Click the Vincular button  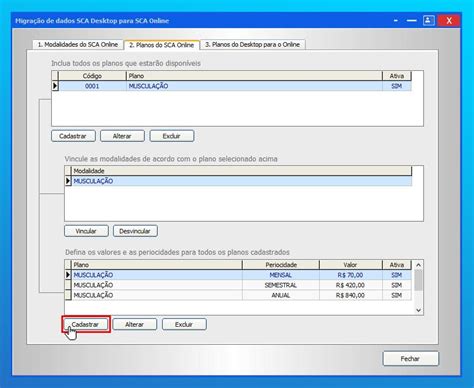point(86,231)
